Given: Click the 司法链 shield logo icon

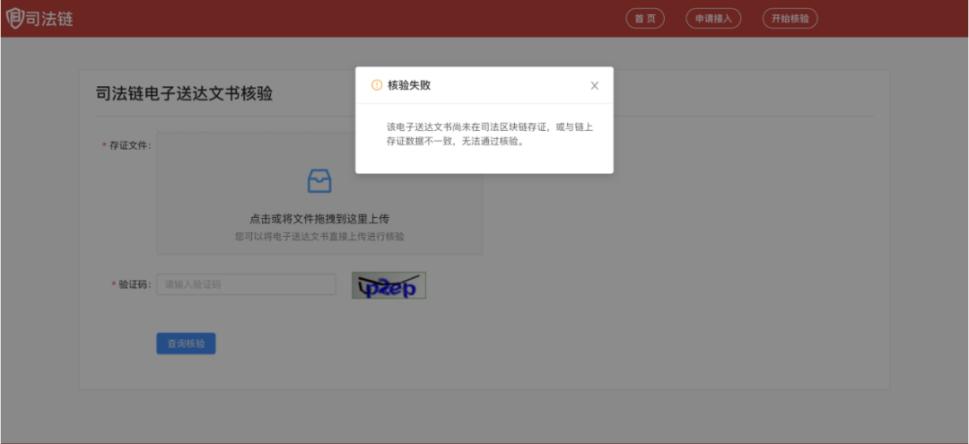Looking at the screenshot, I should click(15, 19).
